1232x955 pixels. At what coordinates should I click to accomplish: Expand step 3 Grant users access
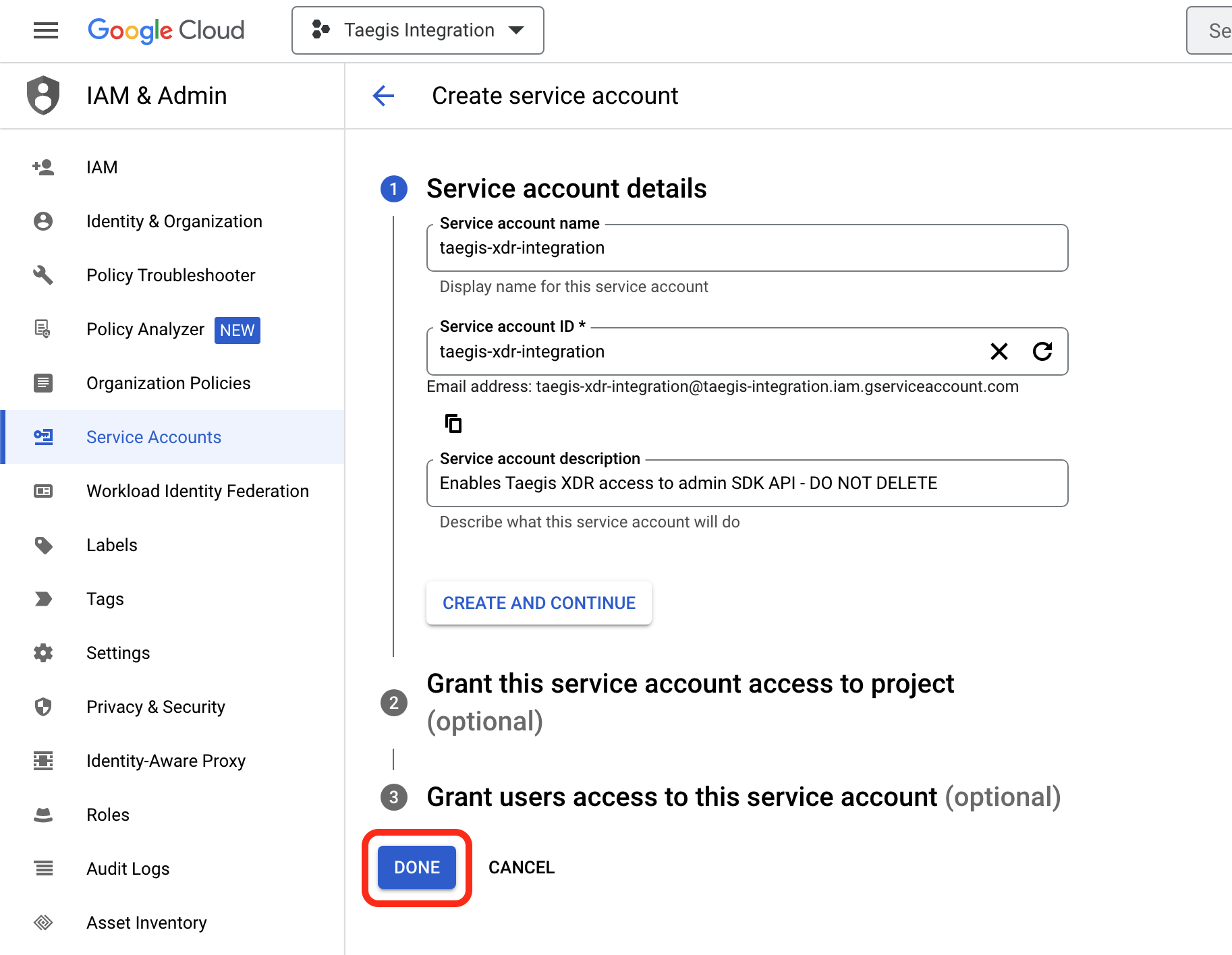click(x=744, y=797)
